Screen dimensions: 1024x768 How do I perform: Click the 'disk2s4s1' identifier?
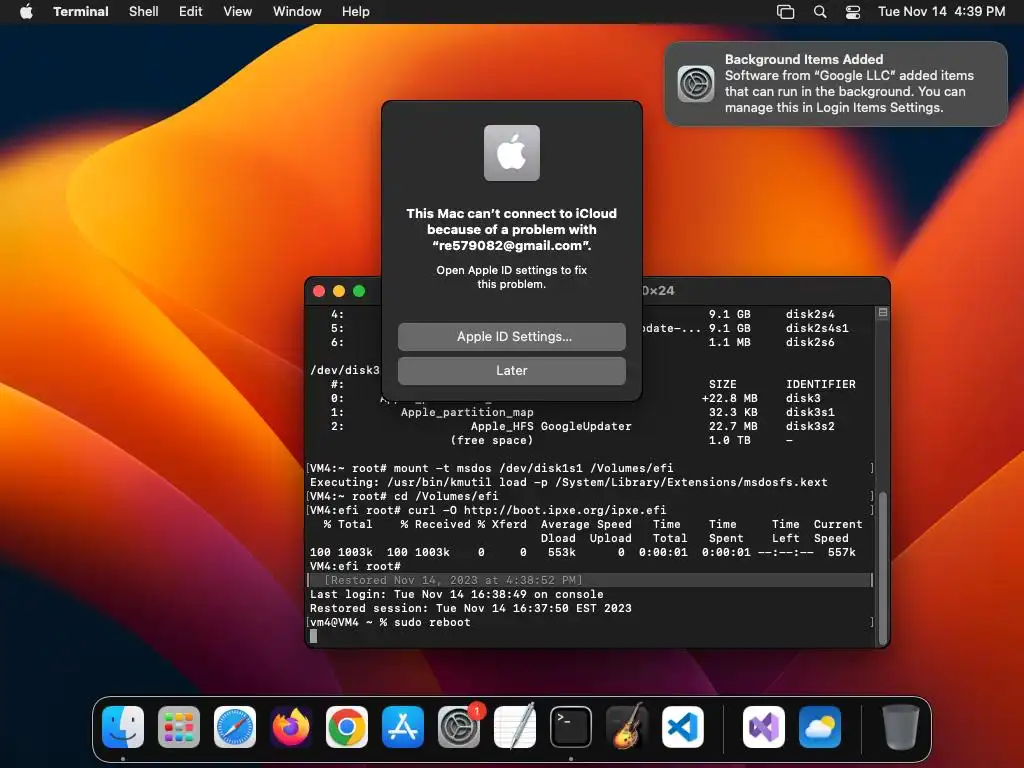(817, 328)
